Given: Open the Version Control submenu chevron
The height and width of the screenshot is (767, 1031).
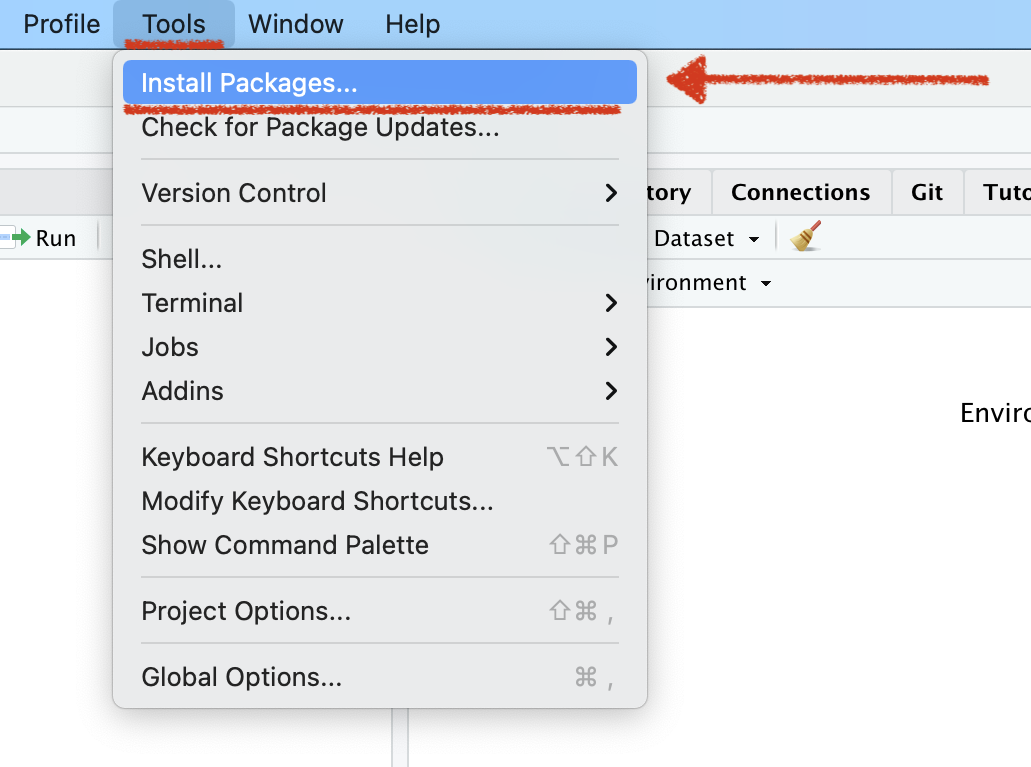Looking at the screenshot, I should coord(611,193).
